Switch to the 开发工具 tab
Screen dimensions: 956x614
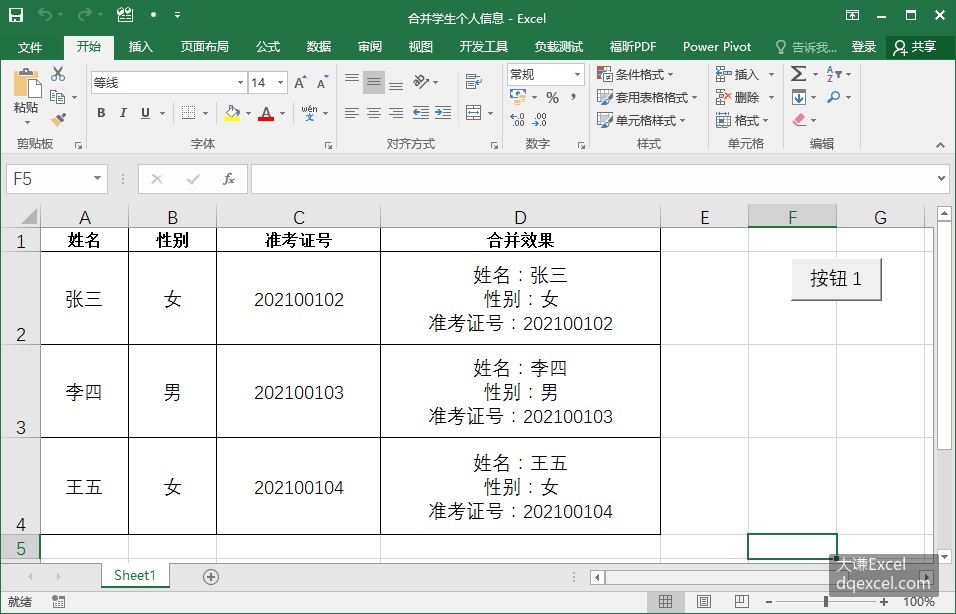[x=483, y=47]
